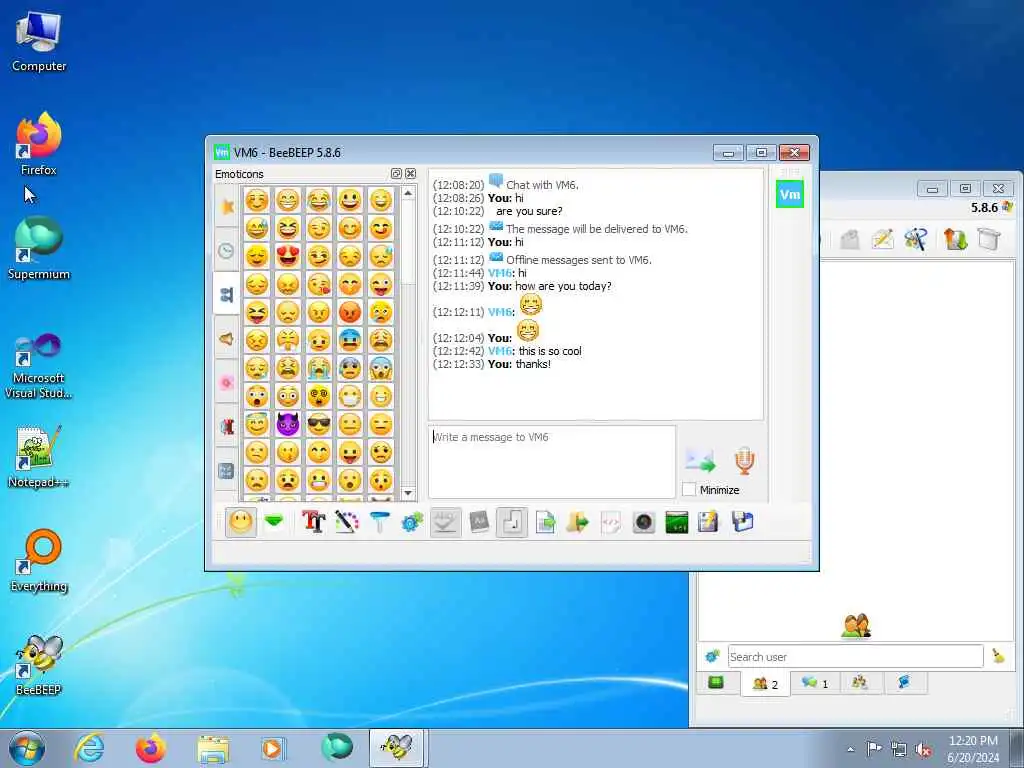
Task: Open the green grid tab in main window
Action: tap(716, 683)
